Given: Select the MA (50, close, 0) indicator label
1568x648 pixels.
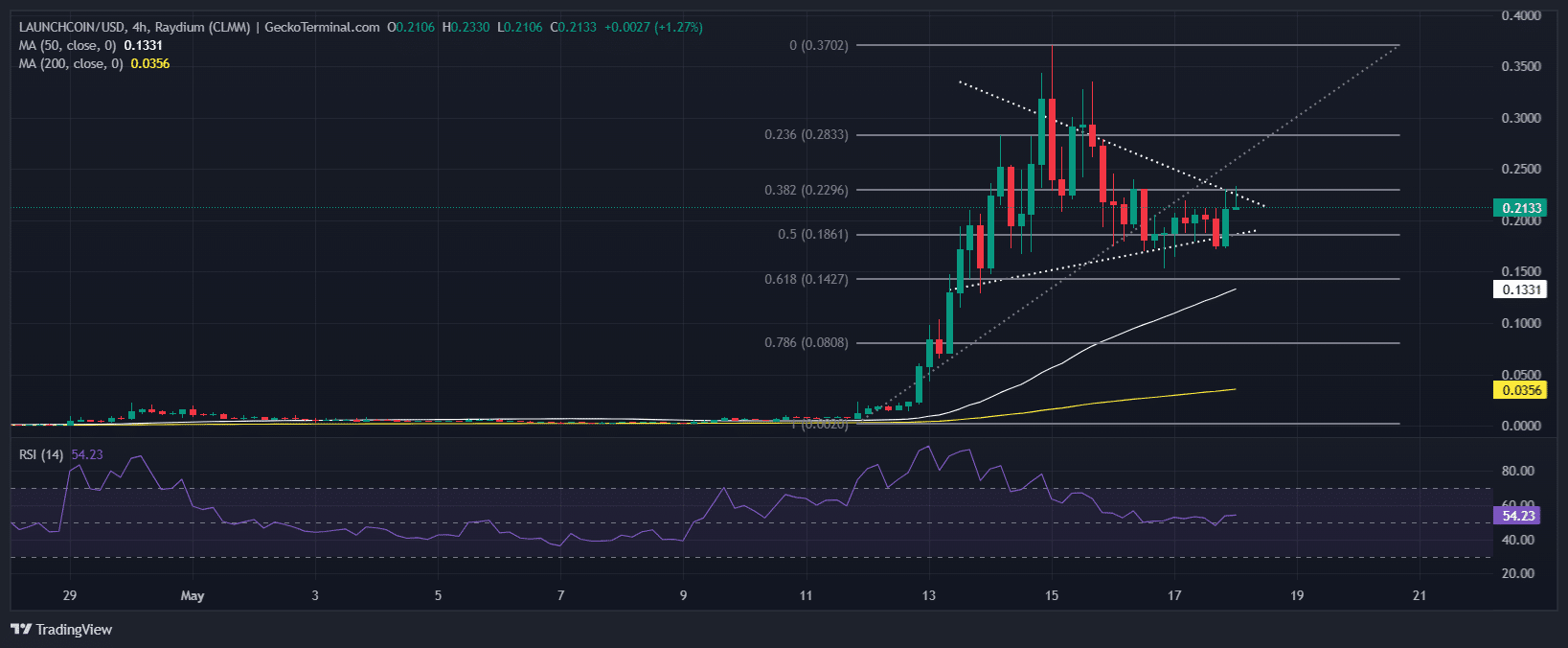Looking at the screenshot, I should coord(67,45).
